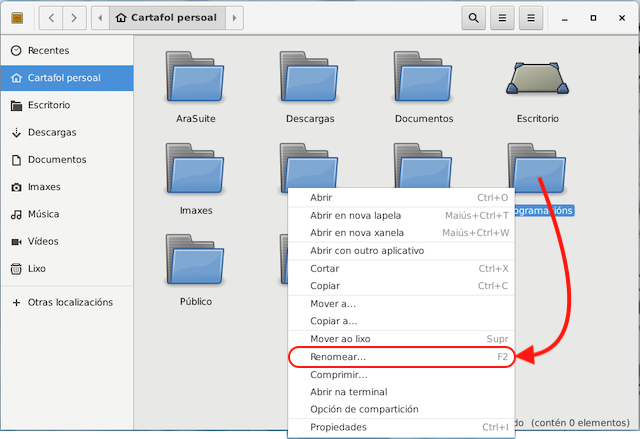Go to Recentes in sidebar
The height and width of the screenshot is (439, 640).
(48, 50)
